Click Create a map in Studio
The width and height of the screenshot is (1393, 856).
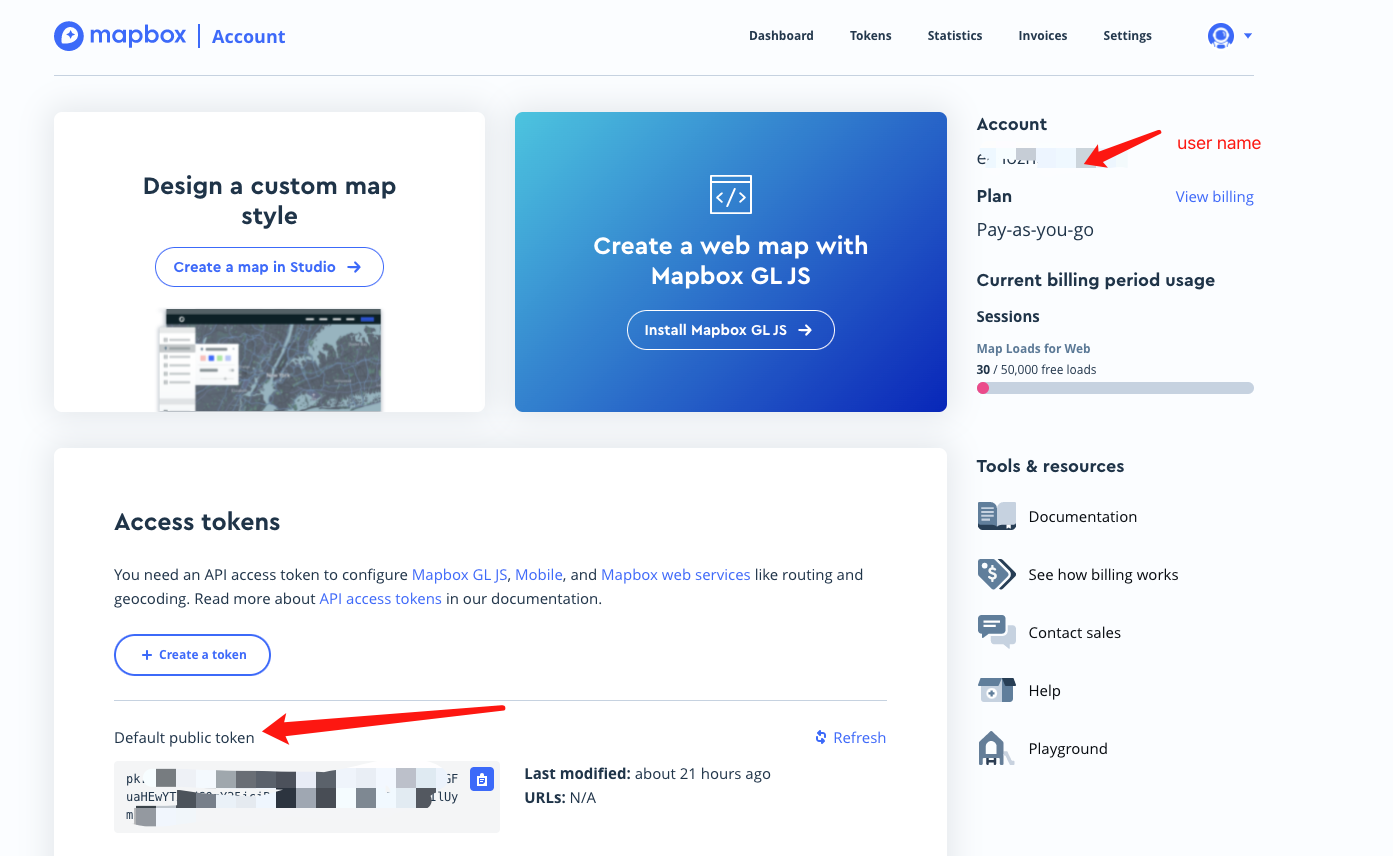tap(268, 267)
